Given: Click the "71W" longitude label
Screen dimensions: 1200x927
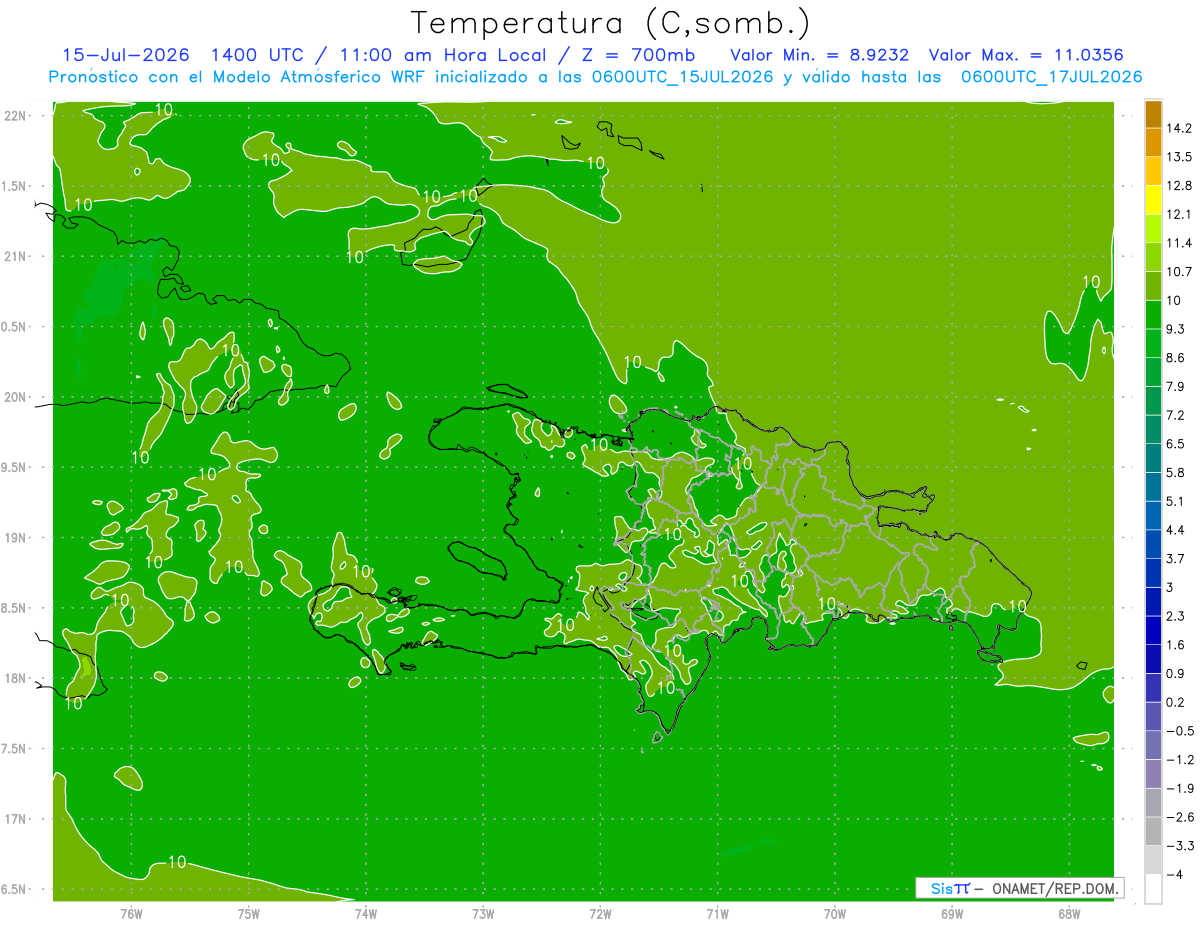Looking at the screenshot, I should [x=717, y=914].
